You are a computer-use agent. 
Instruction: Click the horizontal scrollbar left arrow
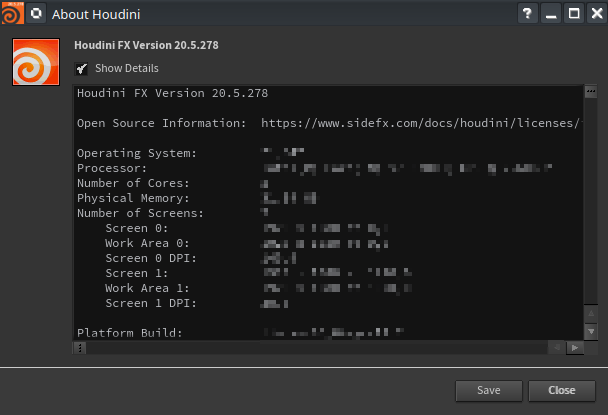[x=557, y=348]
